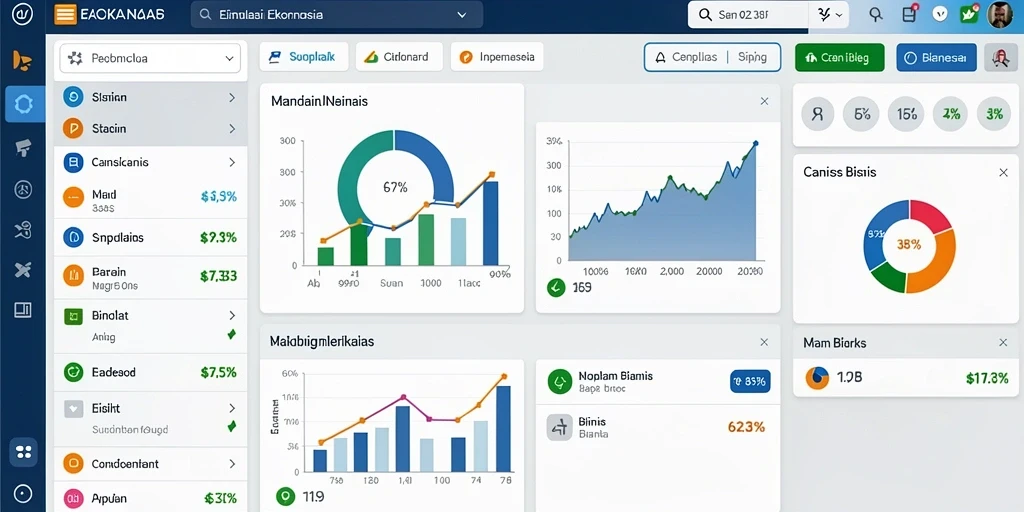Click the grid apps icon in sidebar
The height and width of the screenshot is (512, 1024).
[x=24, y=452]
